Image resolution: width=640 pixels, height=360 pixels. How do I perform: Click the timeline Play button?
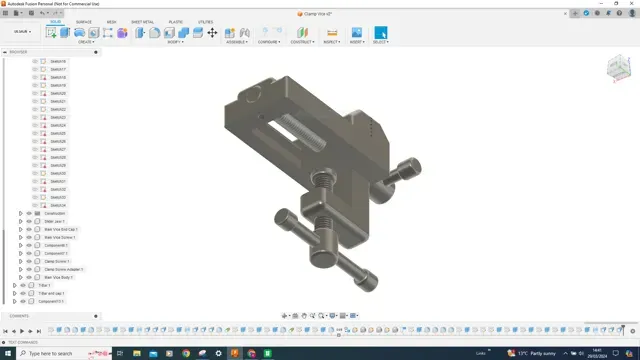(x=22, y=331)
